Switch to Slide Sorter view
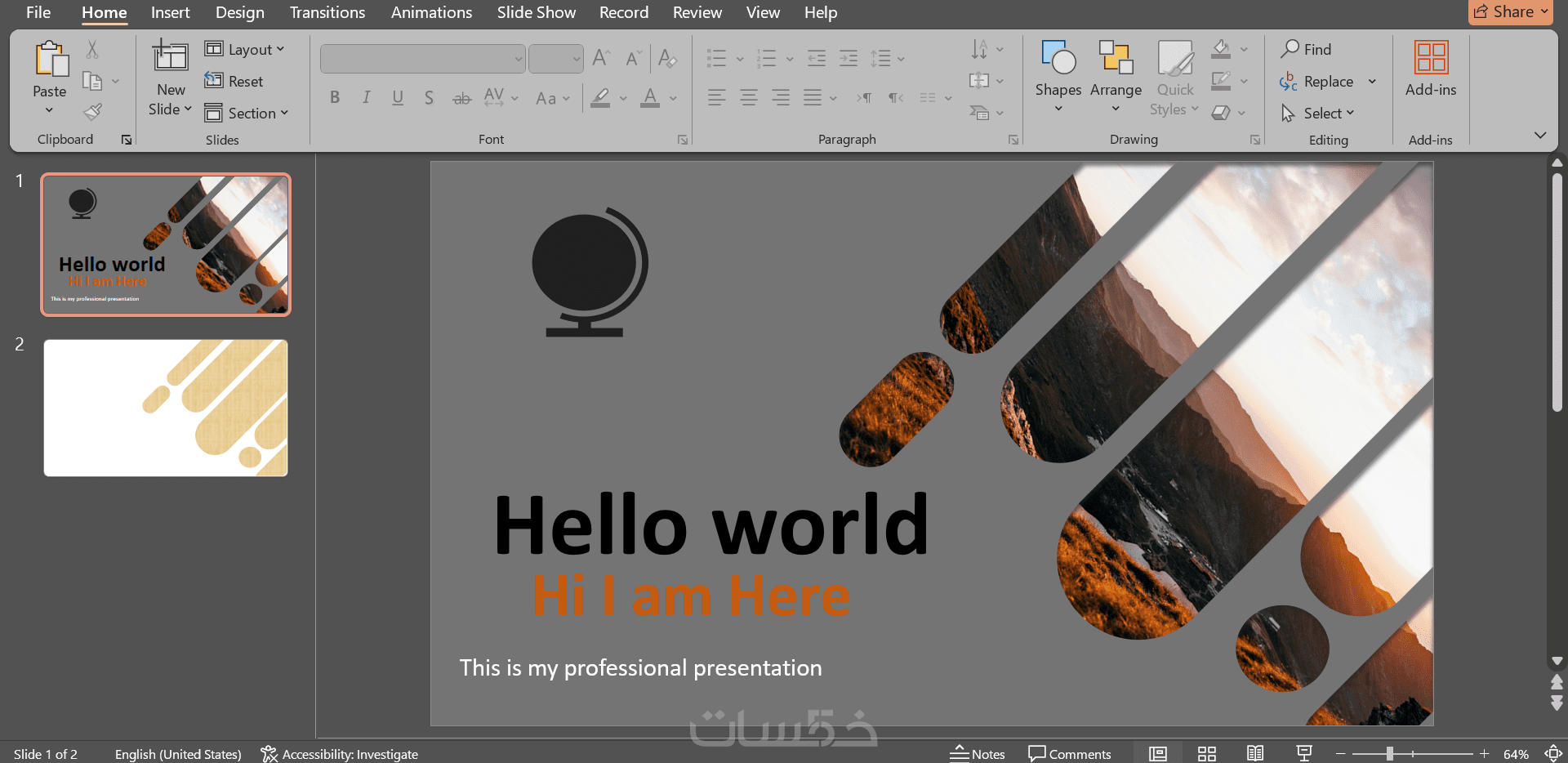1568x763 pixels. click(x=1207, y=753)
